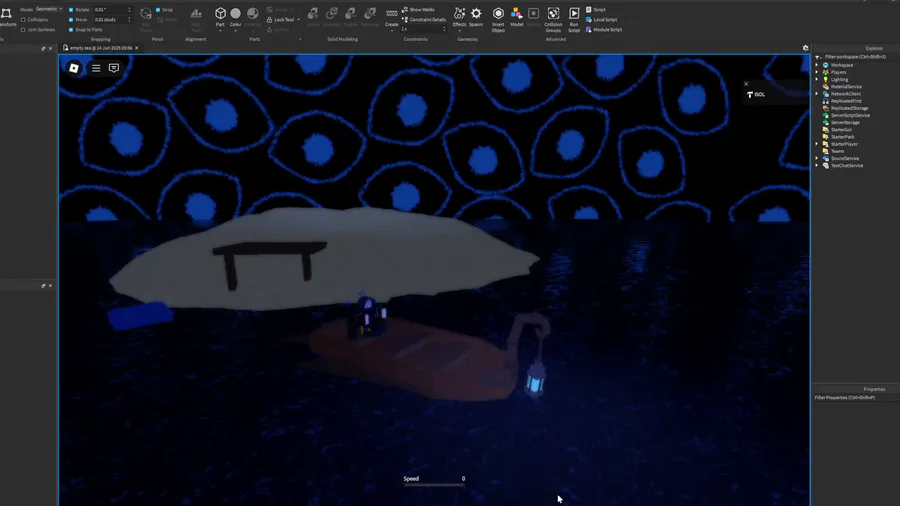
Task: Click the Lighting bulb icon
Action: coord(826,79)
